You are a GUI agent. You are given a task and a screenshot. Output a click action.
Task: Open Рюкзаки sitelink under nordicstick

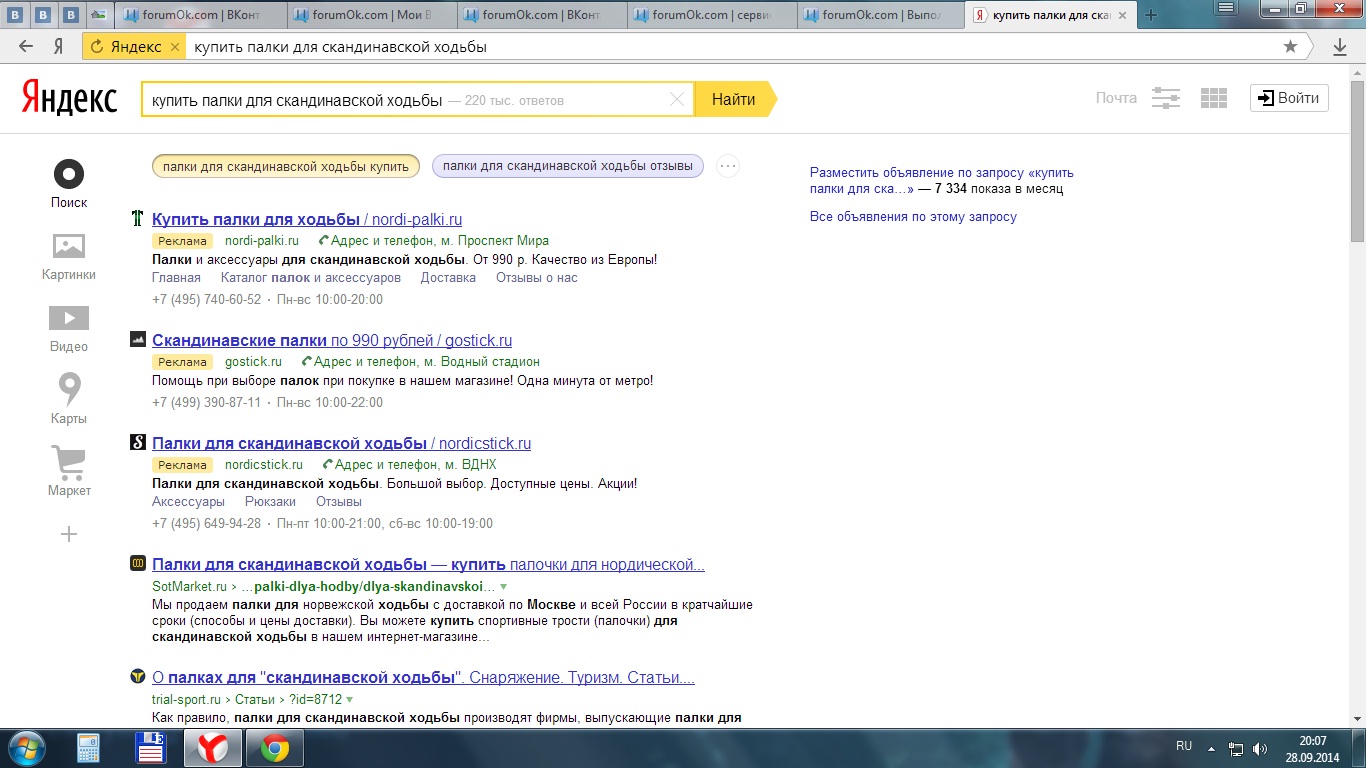(270, 502)
